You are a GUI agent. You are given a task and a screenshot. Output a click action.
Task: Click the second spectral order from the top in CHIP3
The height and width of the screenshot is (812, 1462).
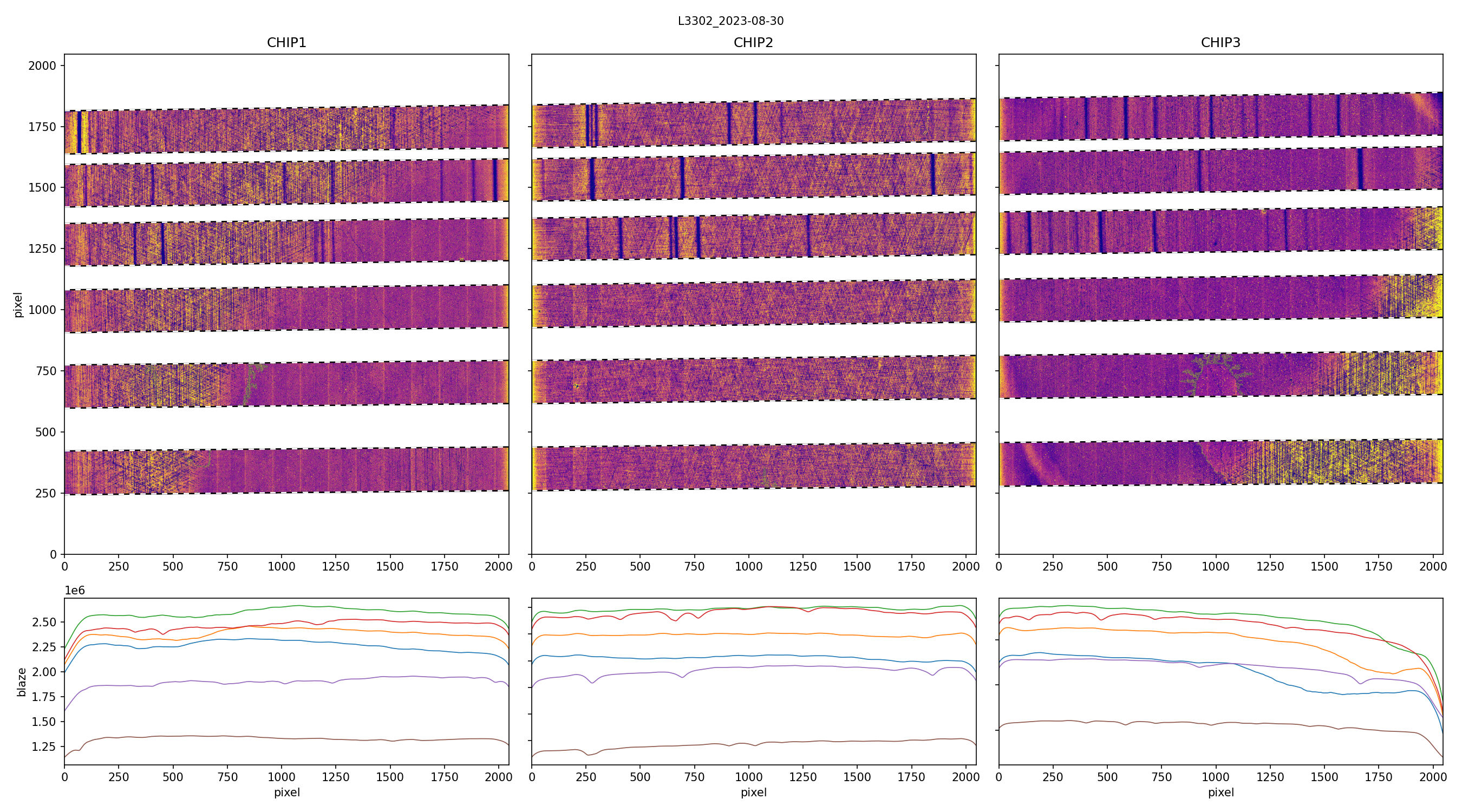(x=1220, y=170)
